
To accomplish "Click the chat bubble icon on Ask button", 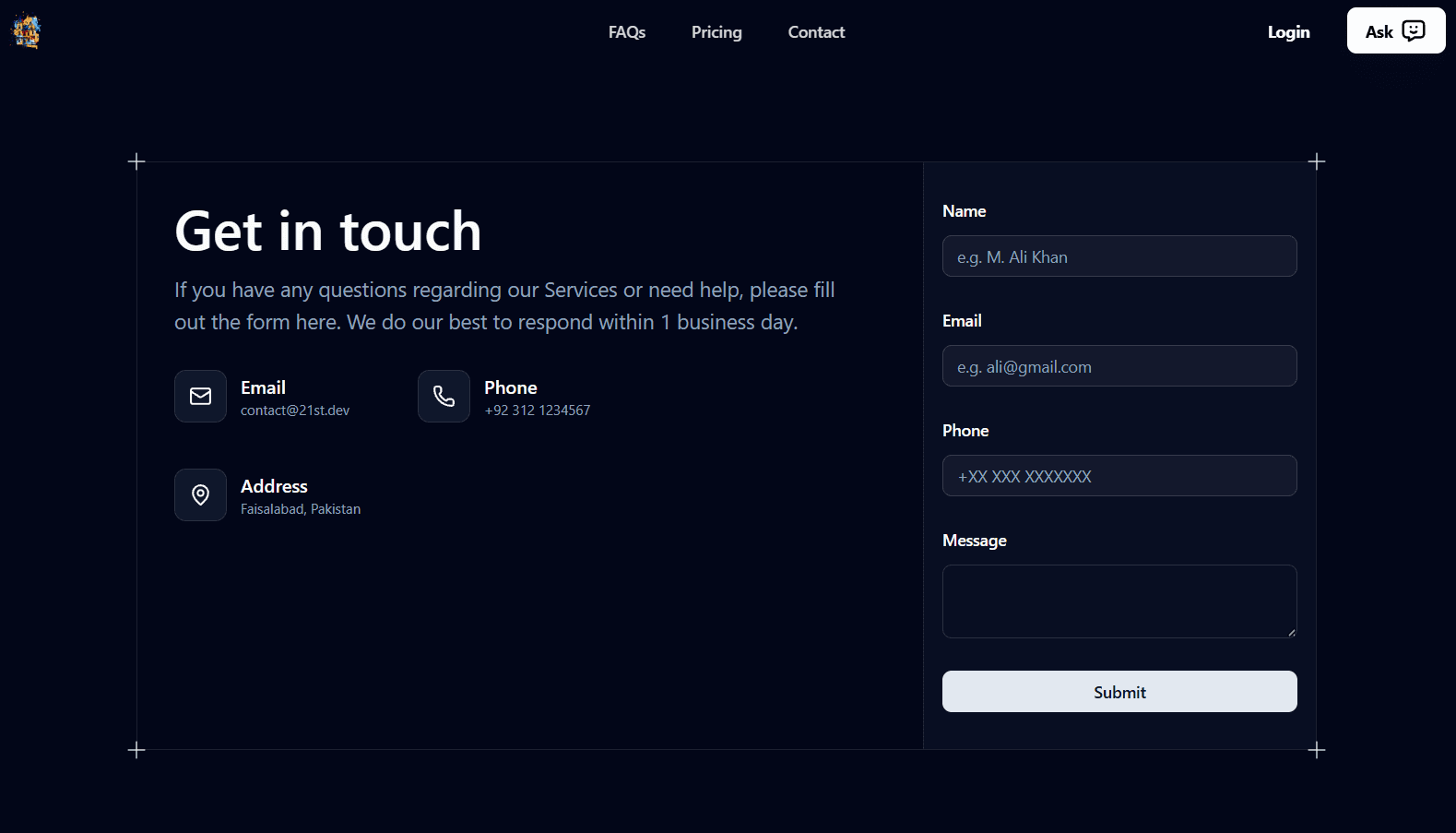I will coord(1413,30).
